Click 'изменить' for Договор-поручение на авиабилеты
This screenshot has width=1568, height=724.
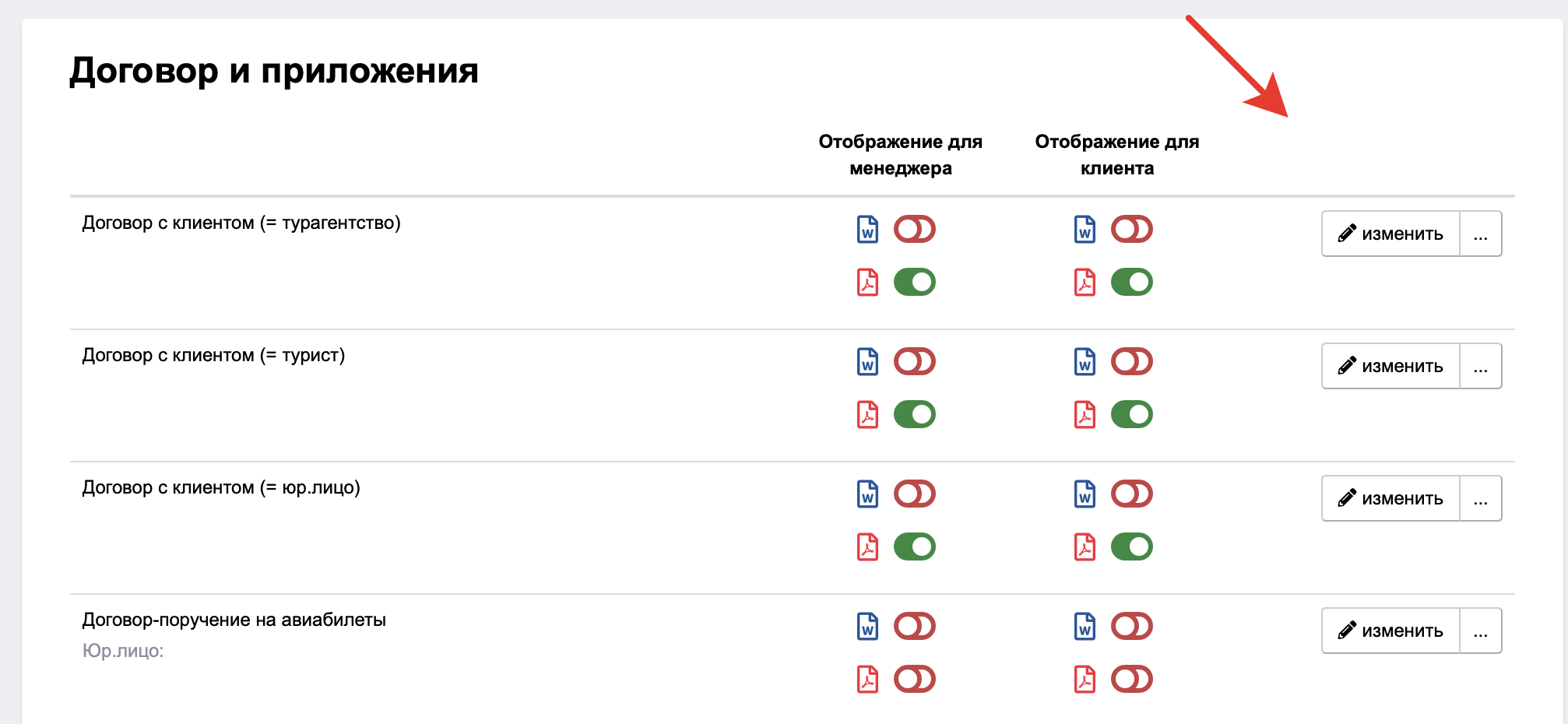1390,631
